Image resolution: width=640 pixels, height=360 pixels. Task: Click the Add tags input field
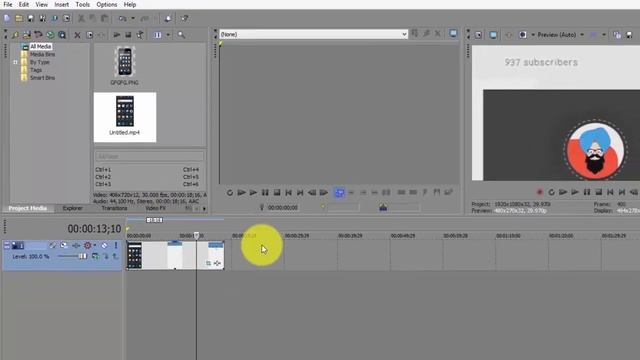pyautogui.click(x=149, y=156)
